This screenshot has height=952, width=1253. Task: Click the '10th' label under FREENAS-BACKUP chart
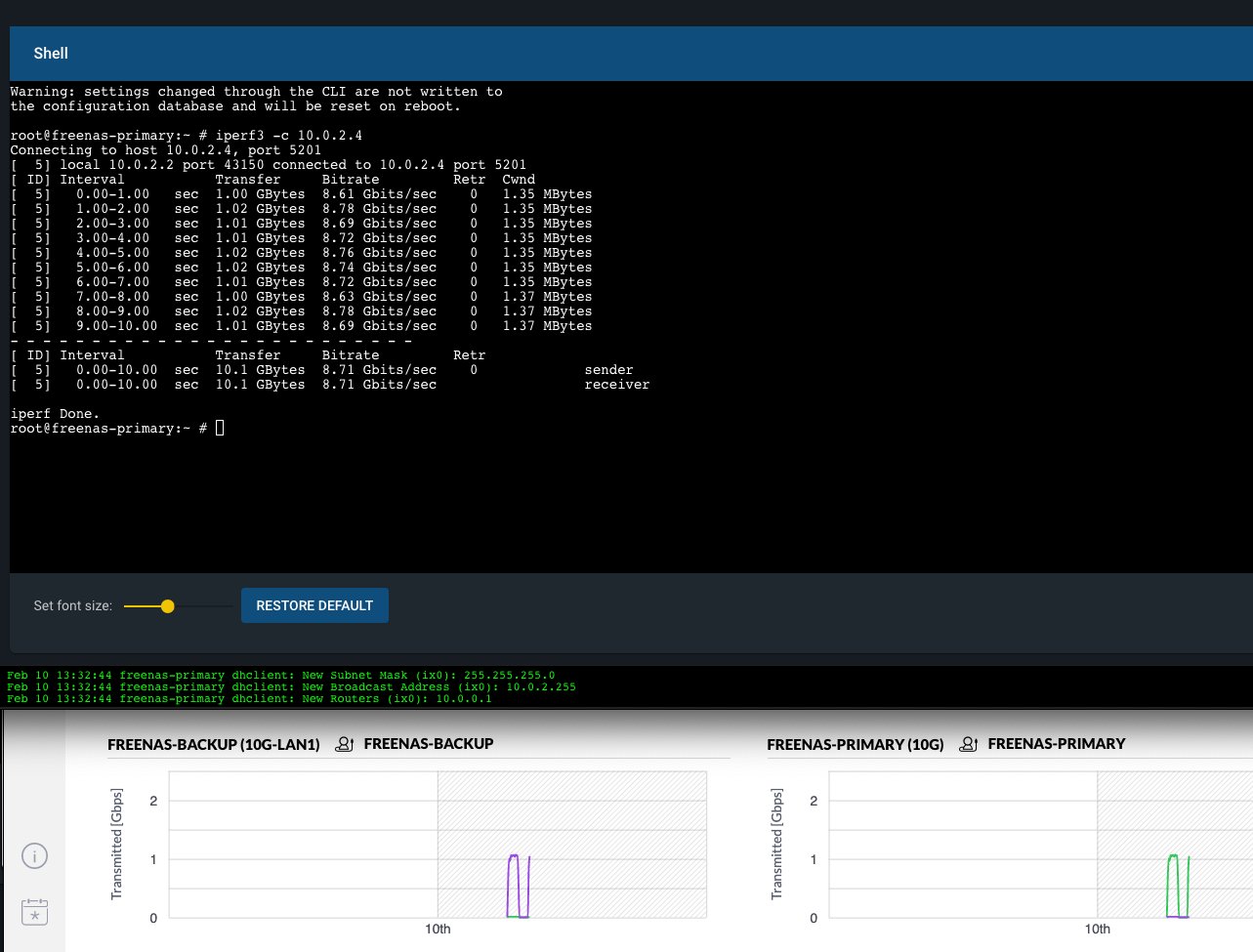[x=438, y=929]
